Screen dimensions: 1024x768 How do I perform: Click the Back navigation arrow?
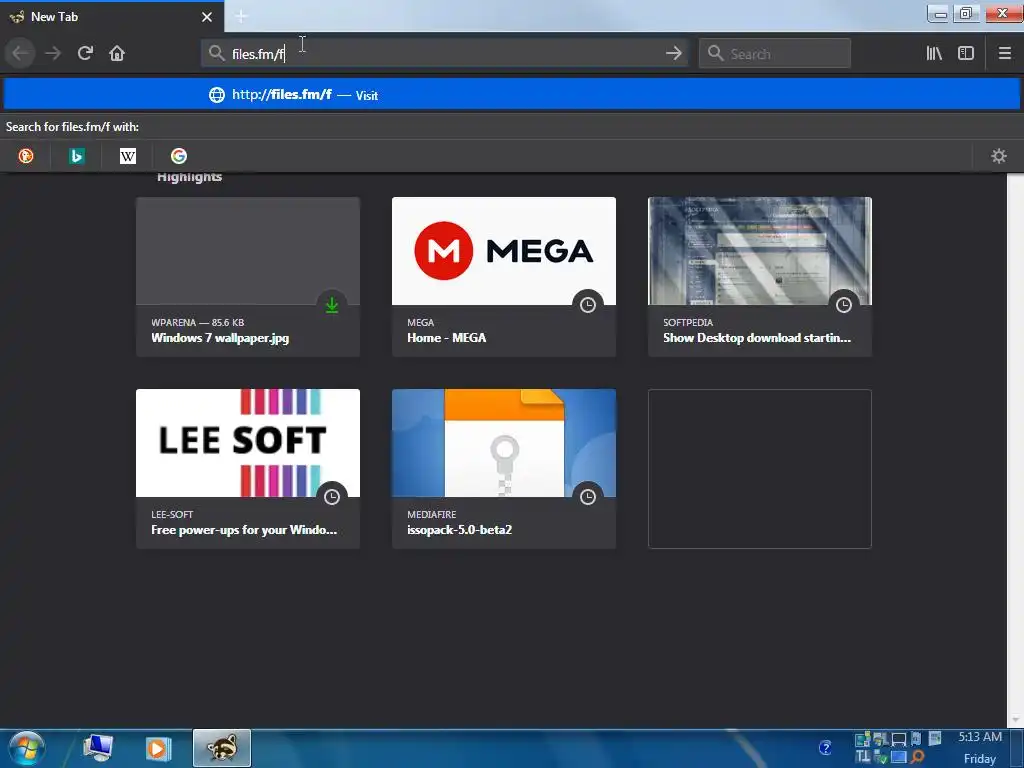(21, 53)
